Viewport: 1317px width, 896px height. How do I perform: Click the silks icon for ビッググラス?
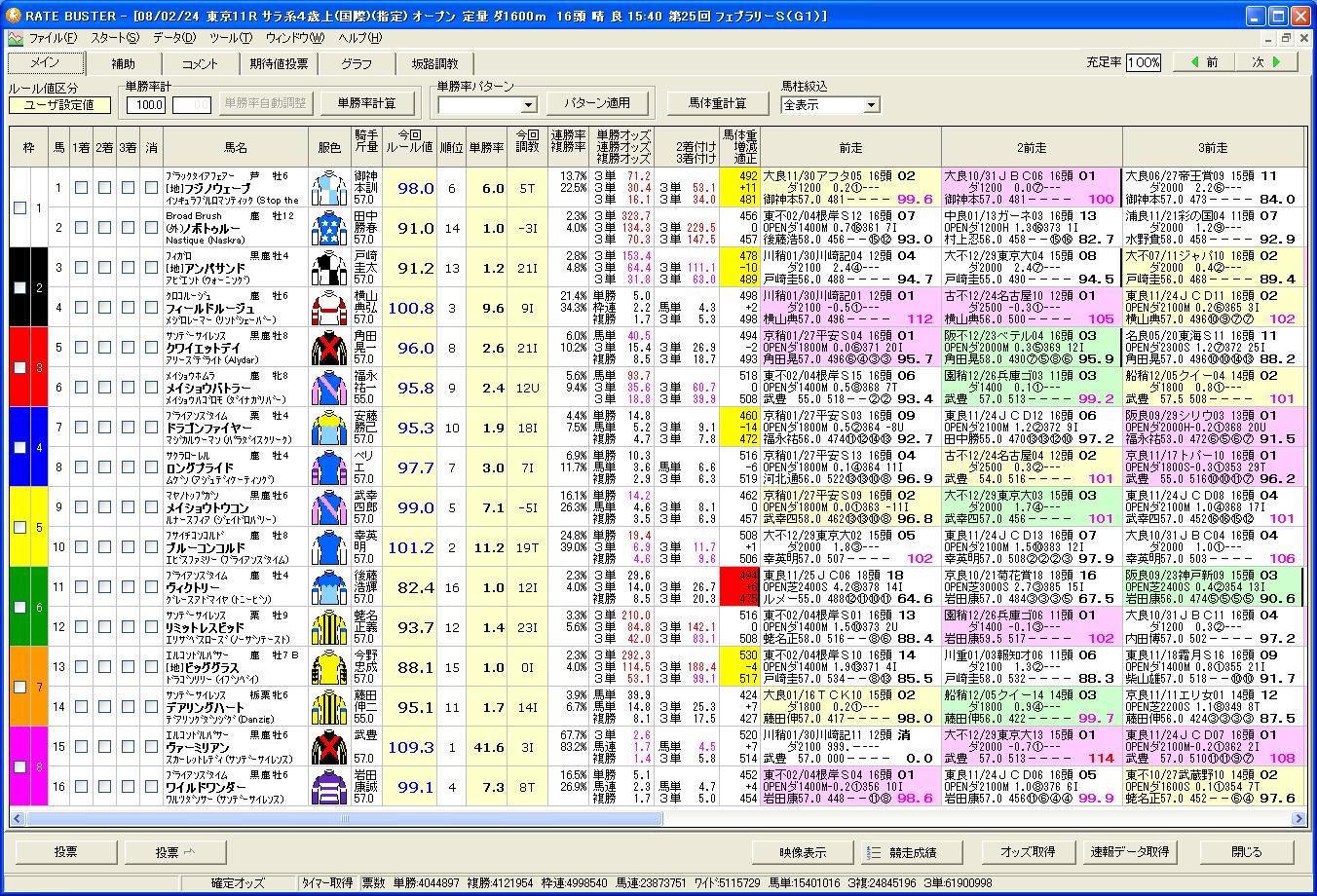coord(328,667)
